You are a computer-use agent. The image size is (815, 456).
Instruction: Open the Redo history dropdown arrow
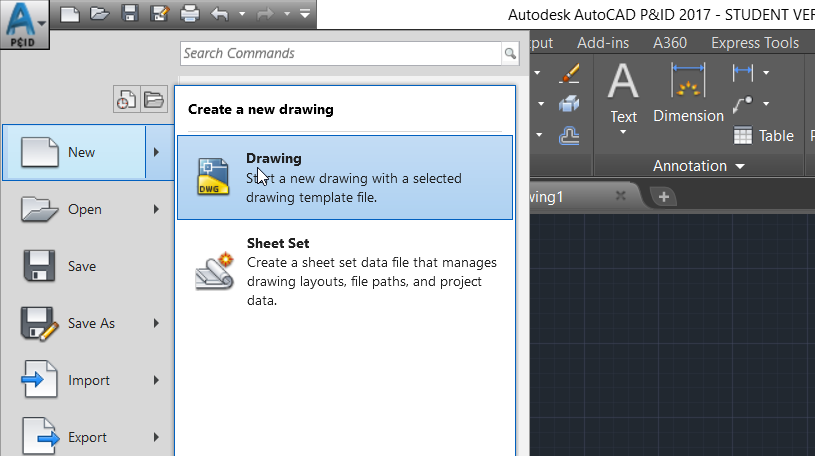click(287, 14)
